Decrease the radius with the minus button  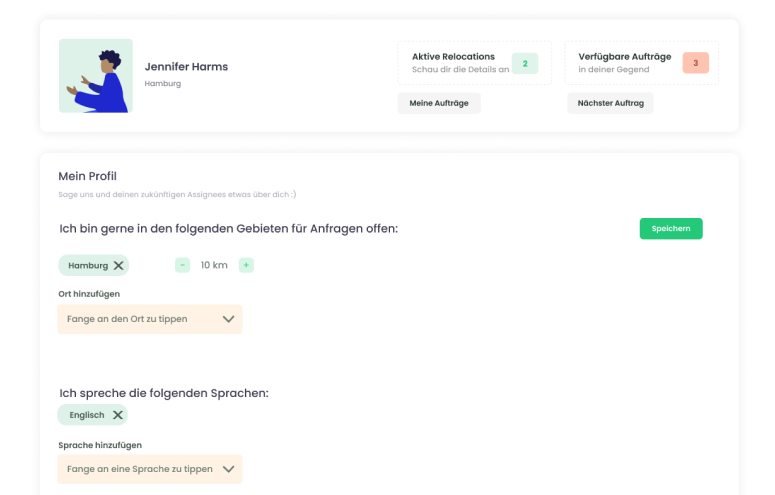pos(182,265)
